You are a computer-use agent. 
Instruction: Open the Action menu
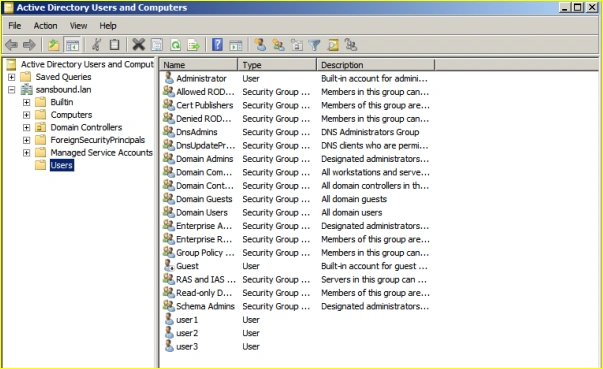[45, 26]
